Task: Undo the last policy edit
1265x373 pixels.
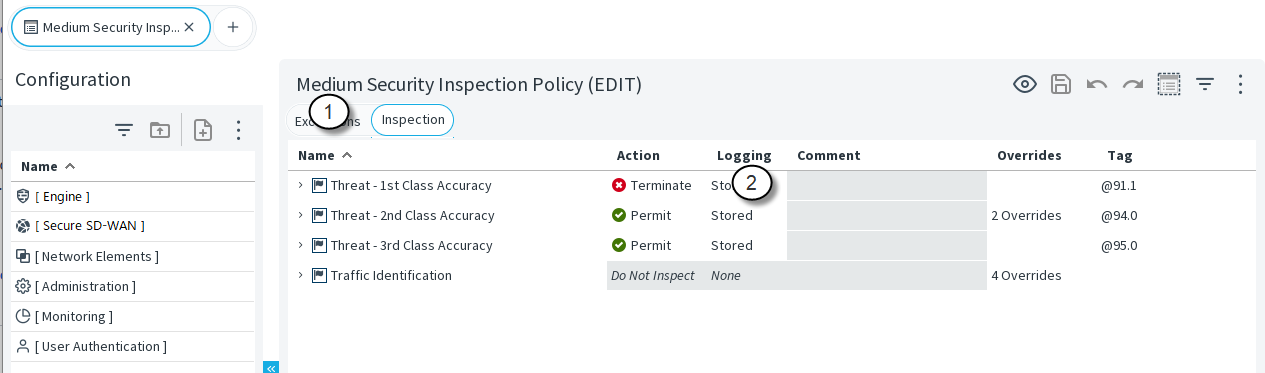Action: [x=1097, y=84]
